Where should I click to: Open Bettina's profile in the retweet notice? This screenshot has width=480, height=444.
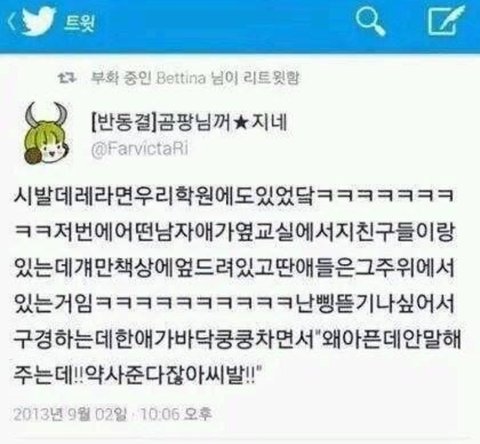(181, 78)
